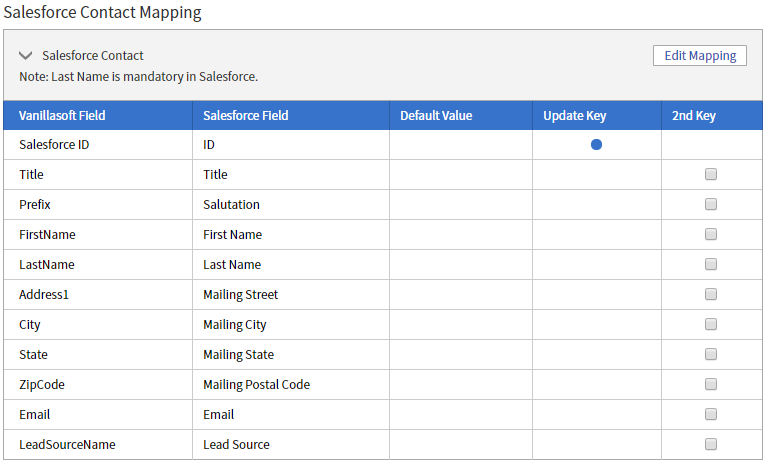Click the Salesforce Contact section title
768x466 pixels.
point(93,55)
